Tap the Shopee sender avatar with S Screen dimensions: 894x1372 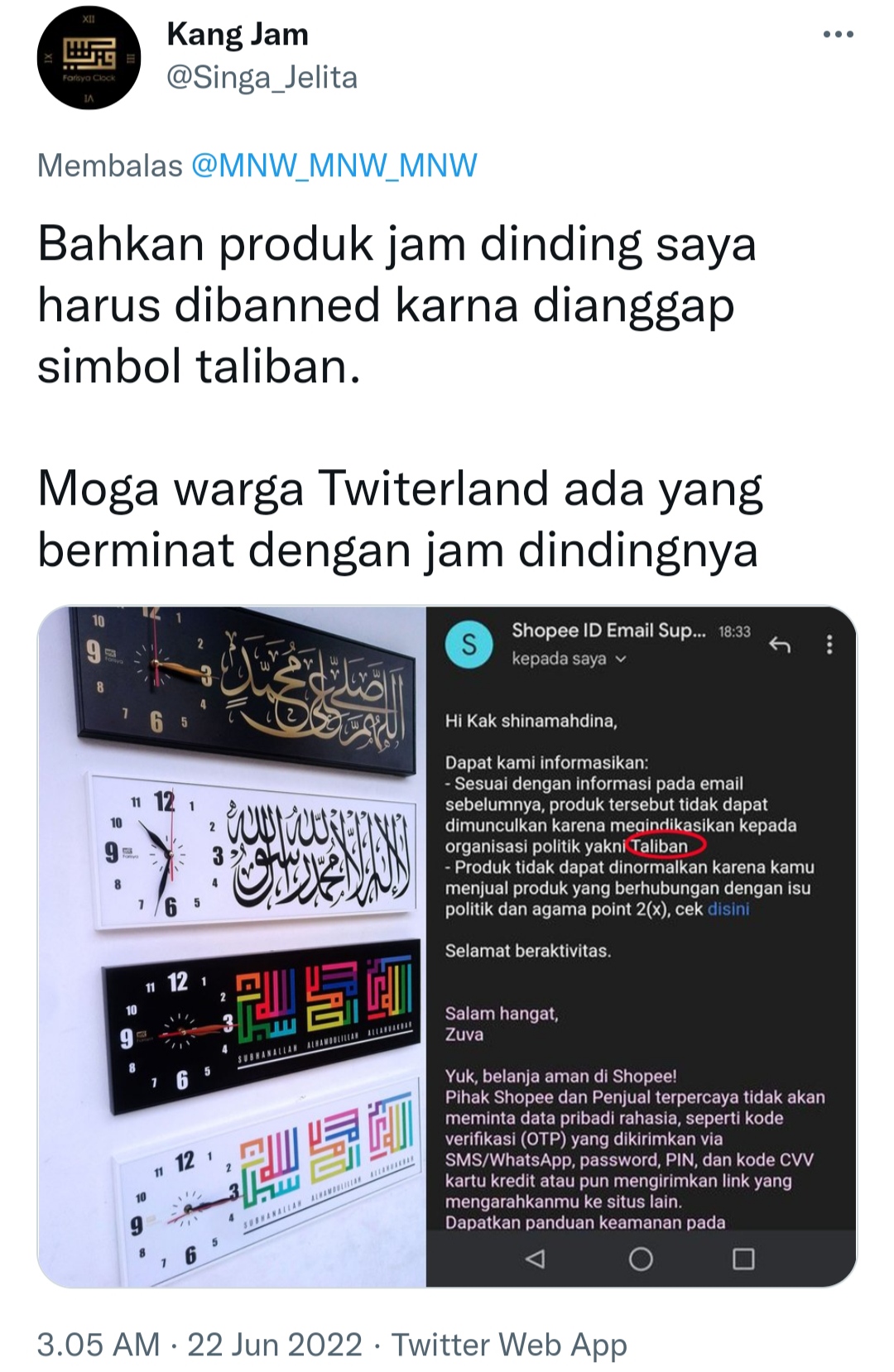click(469, 644)
